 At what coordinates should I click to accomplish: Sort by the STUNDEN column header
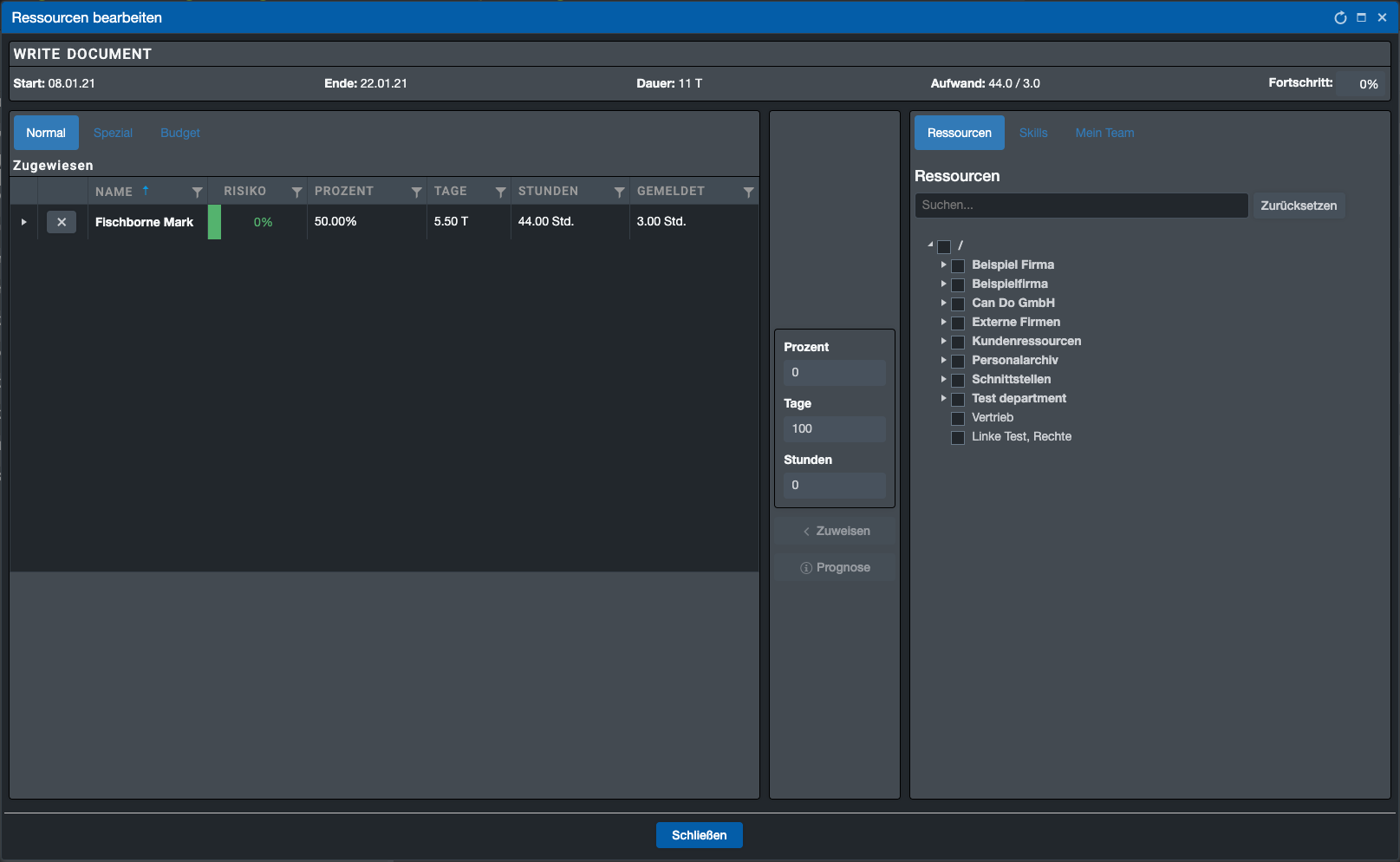pyautogui.click(x=548, y=191)
